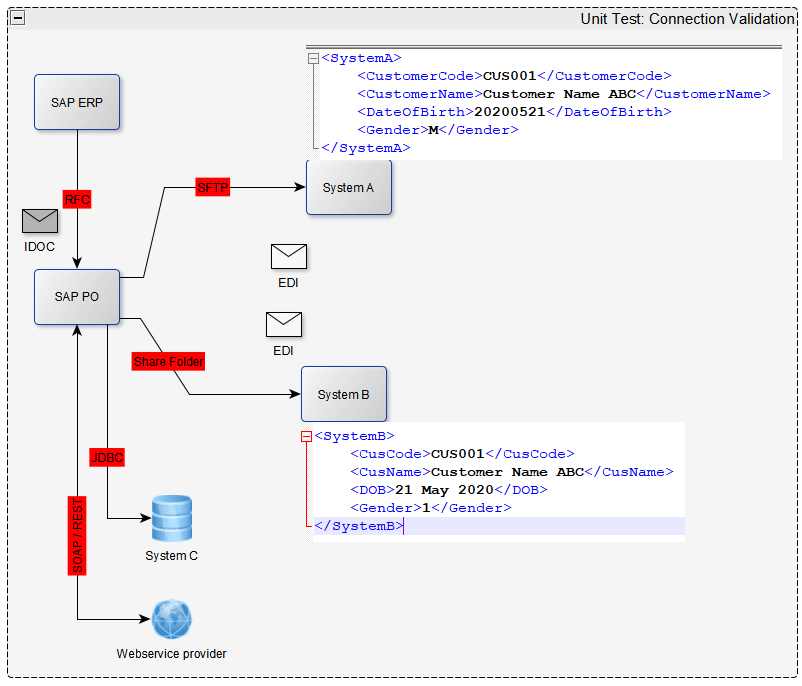Image resolution: width=802 pixels, height=686 pixels.
Task: Click the EDI envelope near System A
Action: click(289, 256)
